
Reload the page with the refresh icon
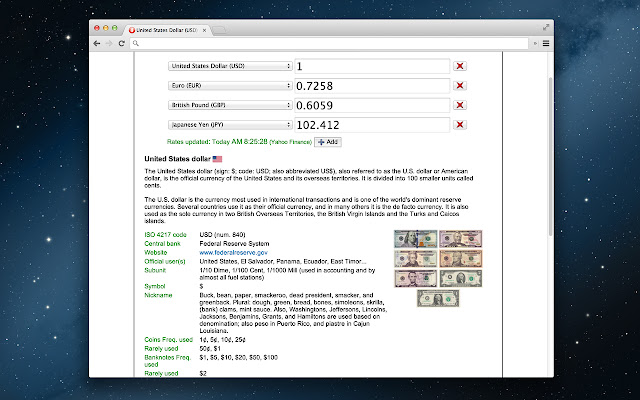121,43
